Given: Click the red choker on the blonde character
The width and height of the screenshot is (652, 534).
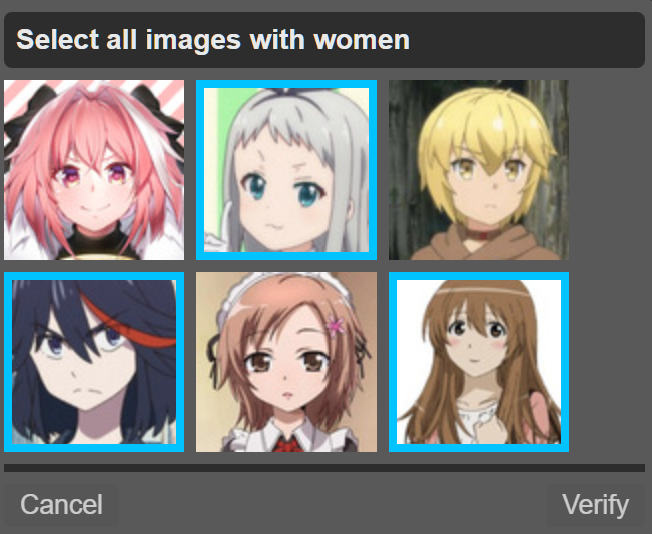Looking at the screenshot, I should tap(482, 234).
